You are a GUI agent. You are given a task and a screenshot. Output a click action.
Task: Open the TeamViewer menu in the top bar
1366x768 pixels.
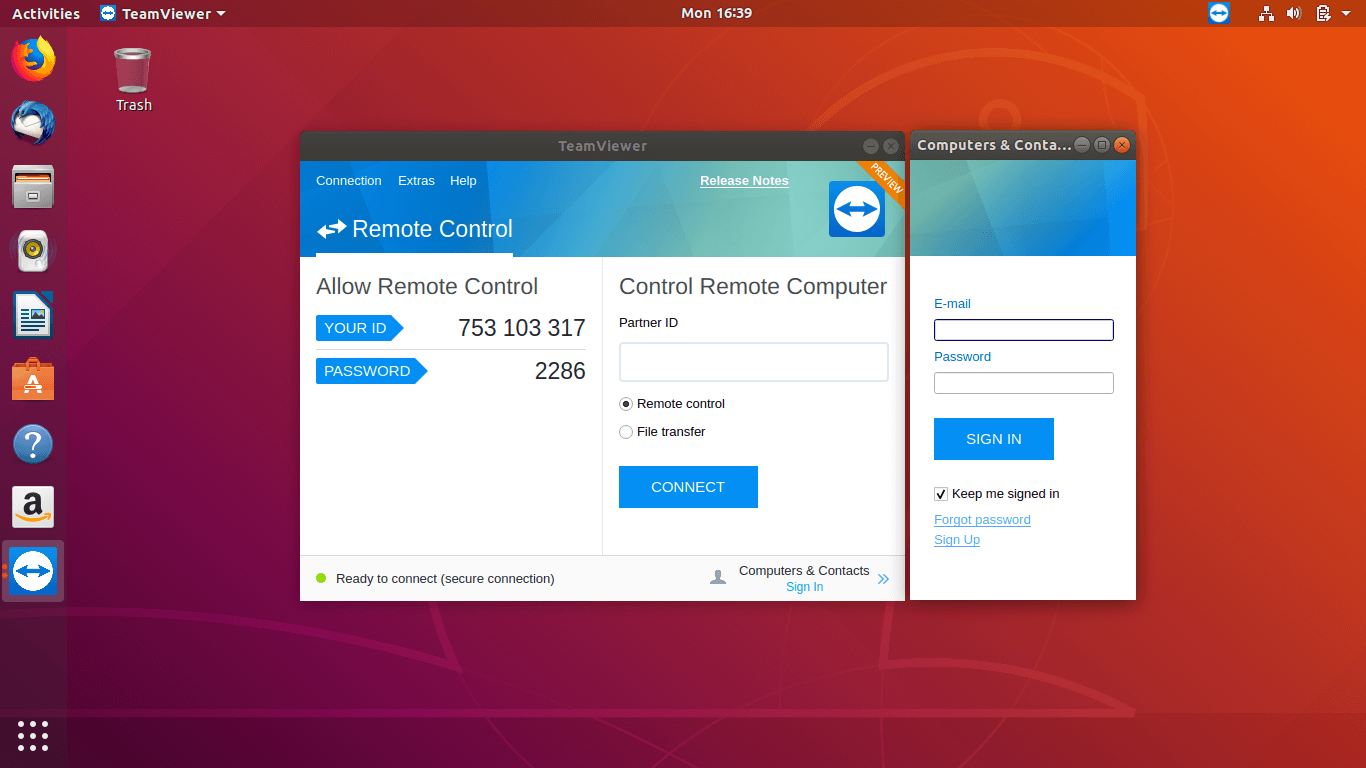click(162, 13)
